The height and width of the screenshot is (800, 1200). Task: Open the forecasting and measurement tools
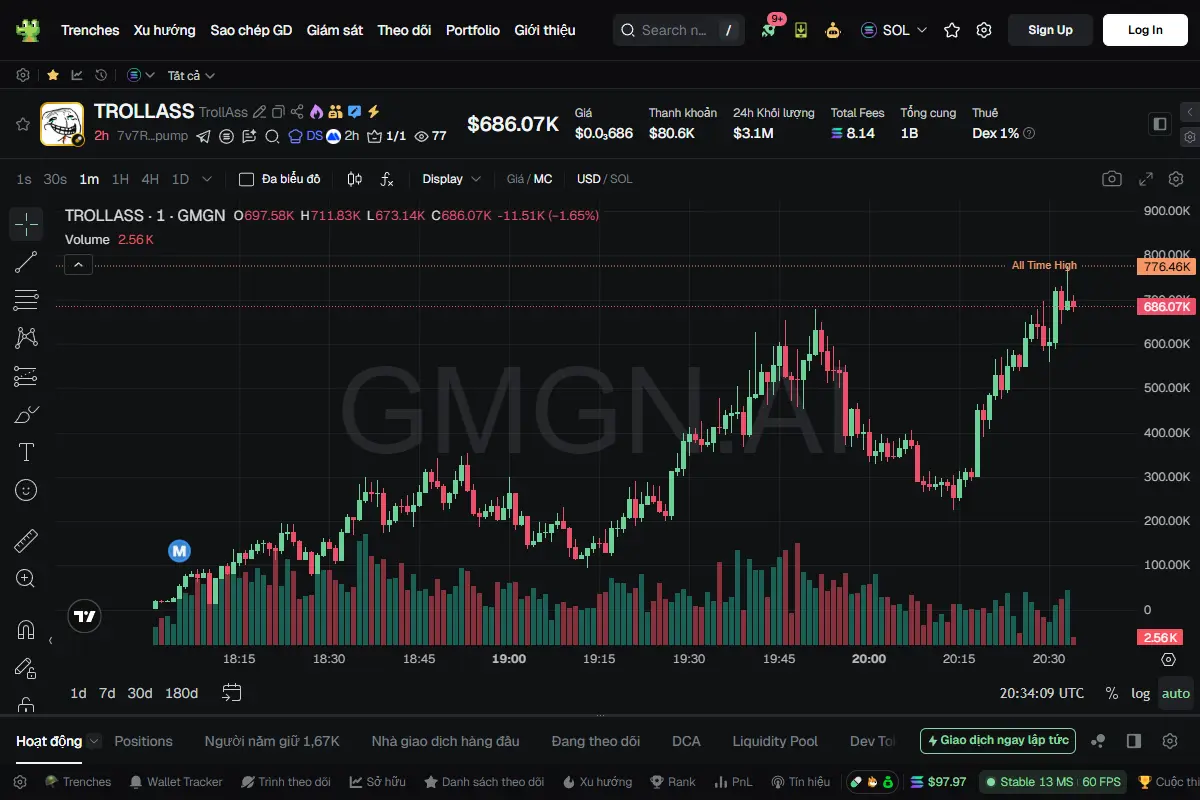pos(26,376)
